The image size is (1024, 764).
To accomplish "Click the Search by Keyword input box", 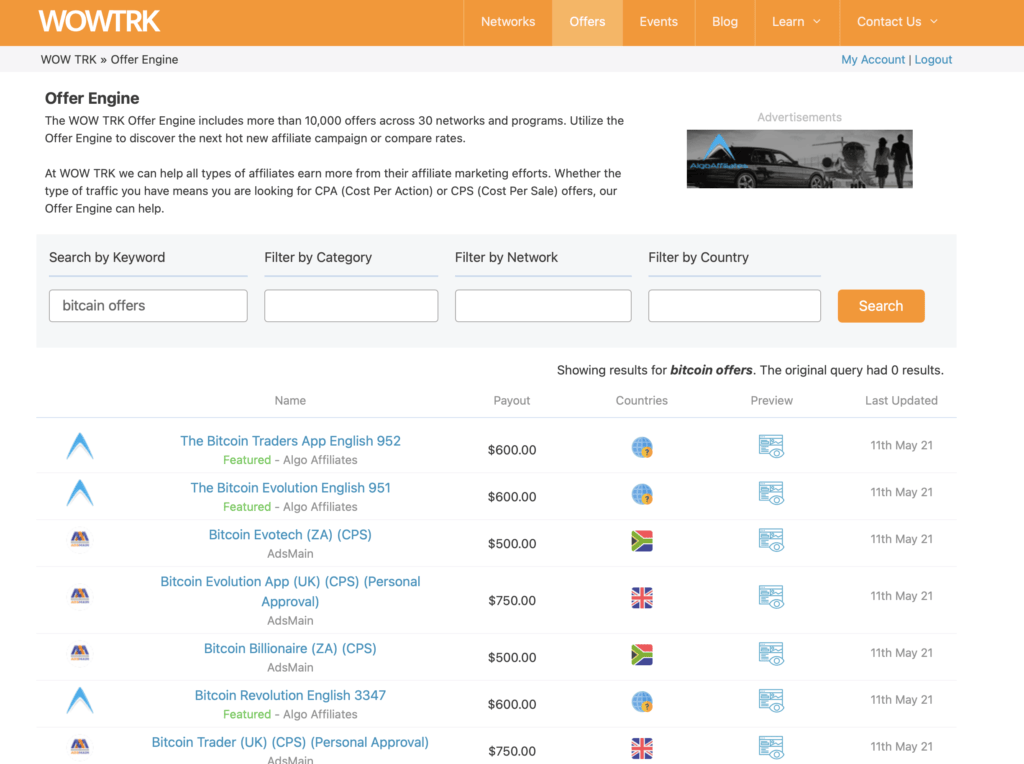I will (x=148, y=306).
